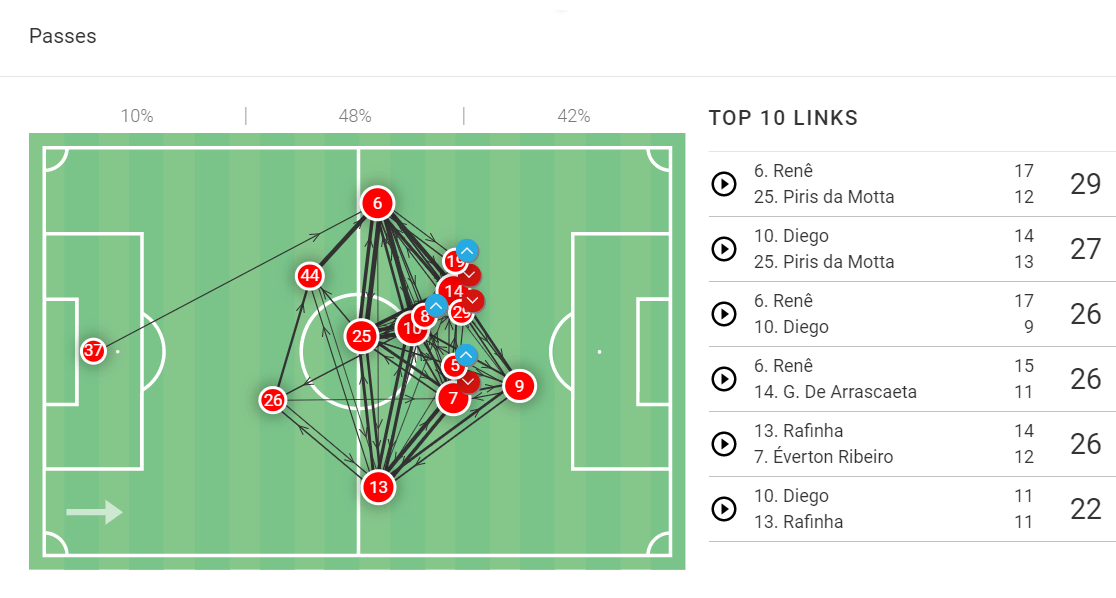Play the Diego–Rafinha link video

click(x=723, y=509)
